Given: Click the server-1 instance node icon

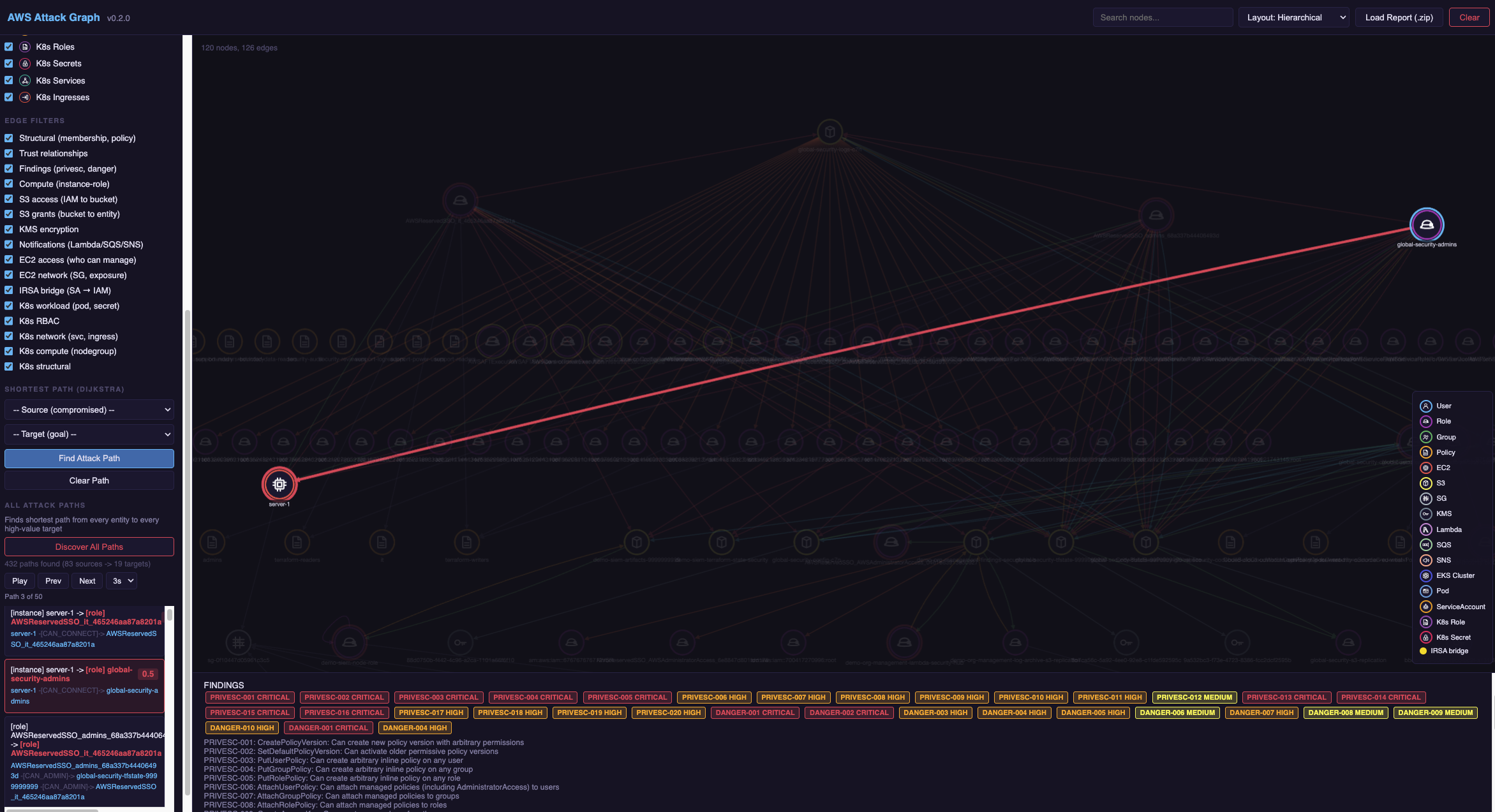Looking at the screenshot, I should (279, 484).
